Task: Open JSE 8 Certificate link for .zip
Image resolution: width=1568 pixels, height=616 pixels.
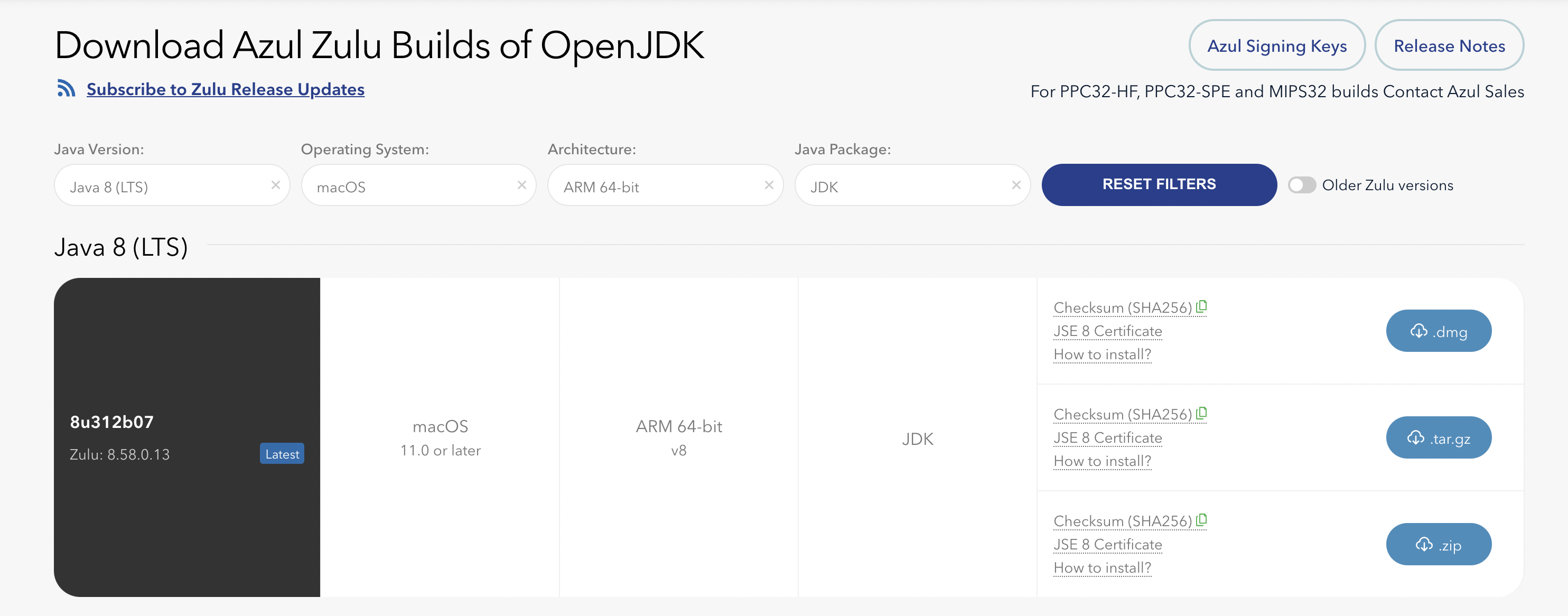Action: point(1108,544)
